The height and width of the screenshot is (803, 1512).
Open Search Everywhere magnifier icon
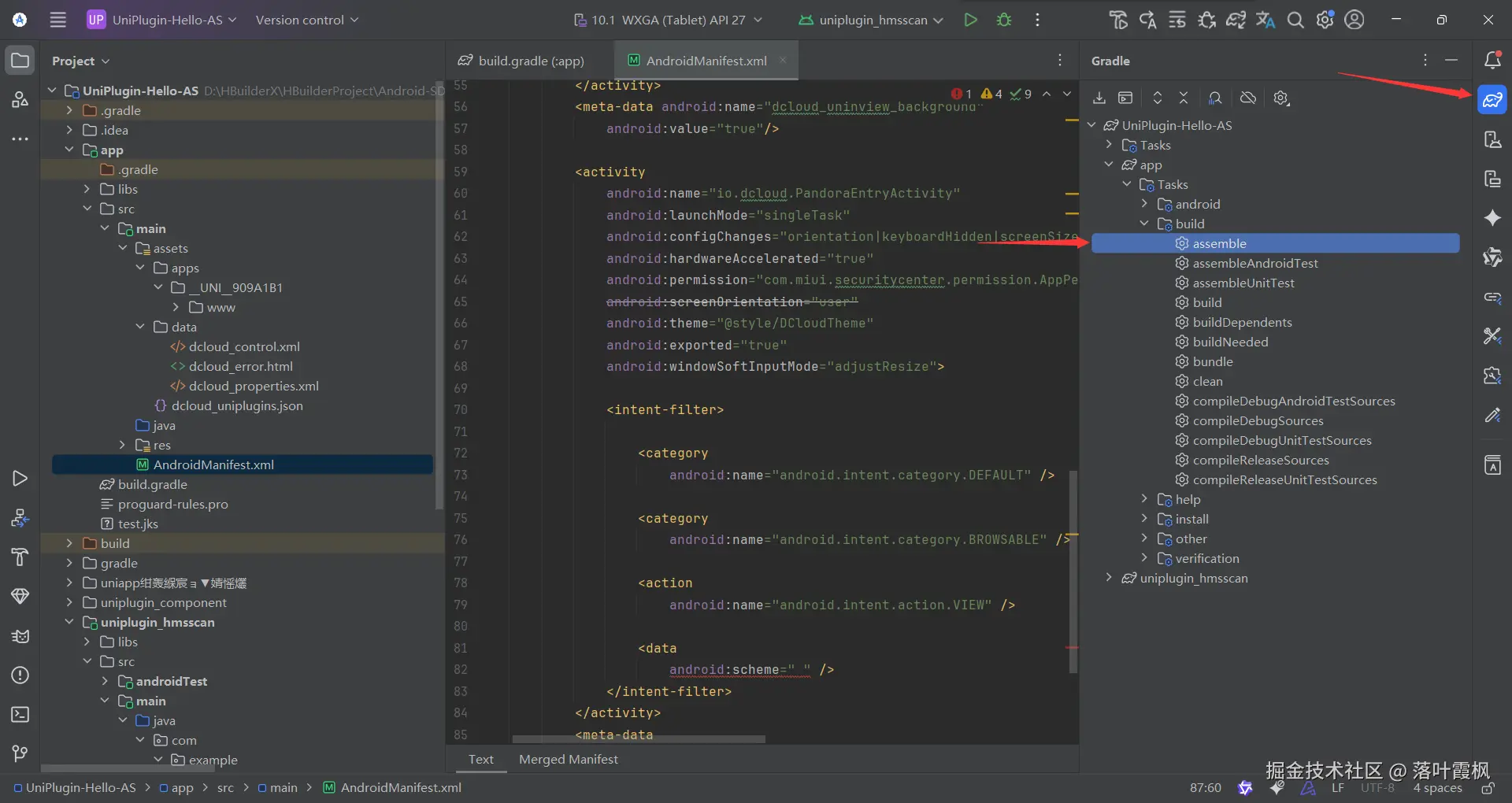coord(1295,20)
